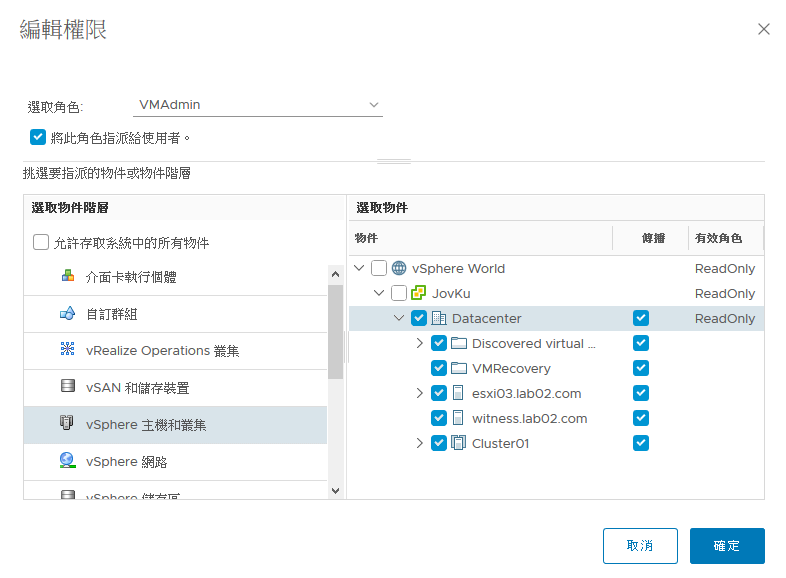The width and height of the screenshot is (786, 578).
Task: Select vRealize Operations 叢集 hierarchy item
Action: 175,351
